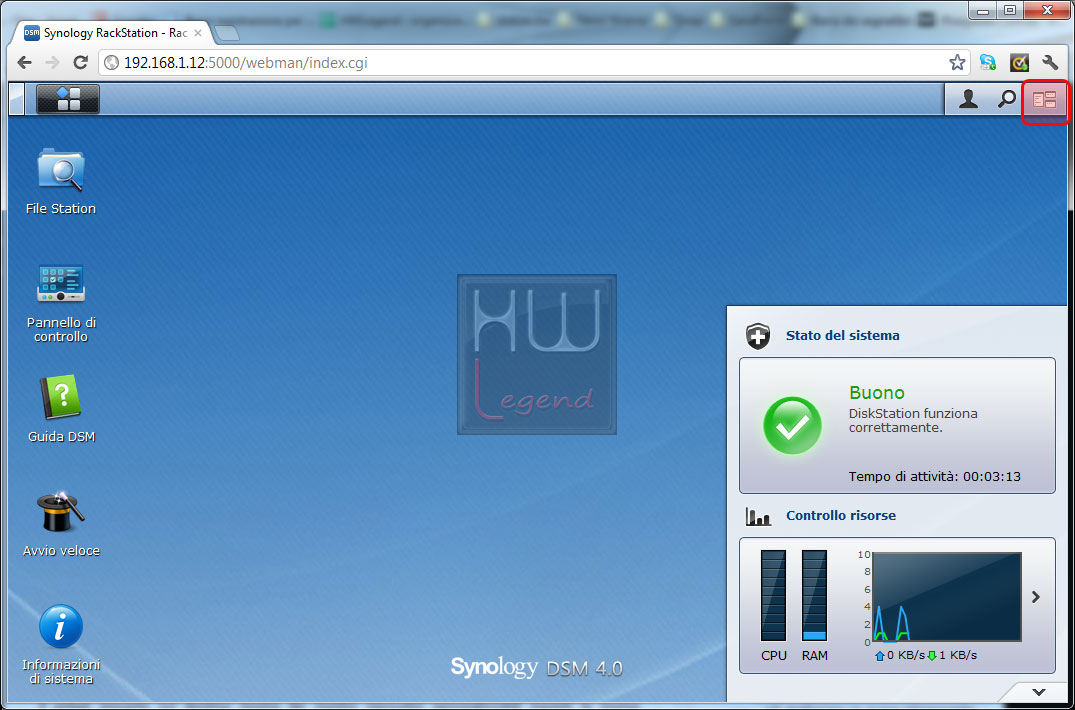Click the Controllo risorse chart icon
Viewport: 1075px width, 710px height.
tap(758, 516)
